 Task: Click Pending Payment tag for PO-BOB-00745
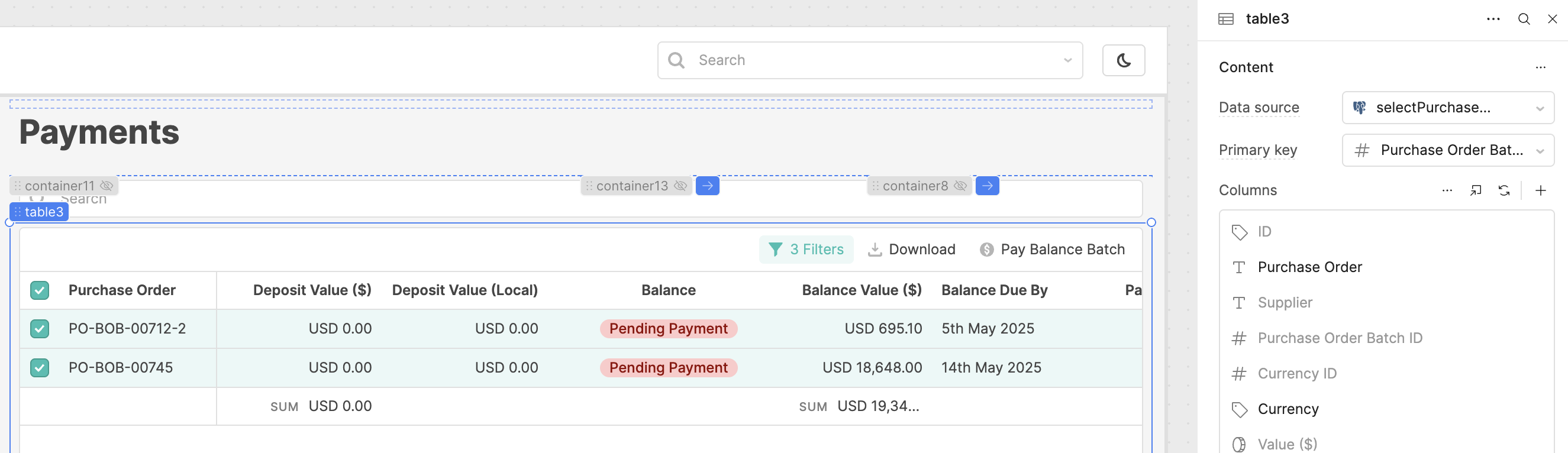[x=668, y=368]
